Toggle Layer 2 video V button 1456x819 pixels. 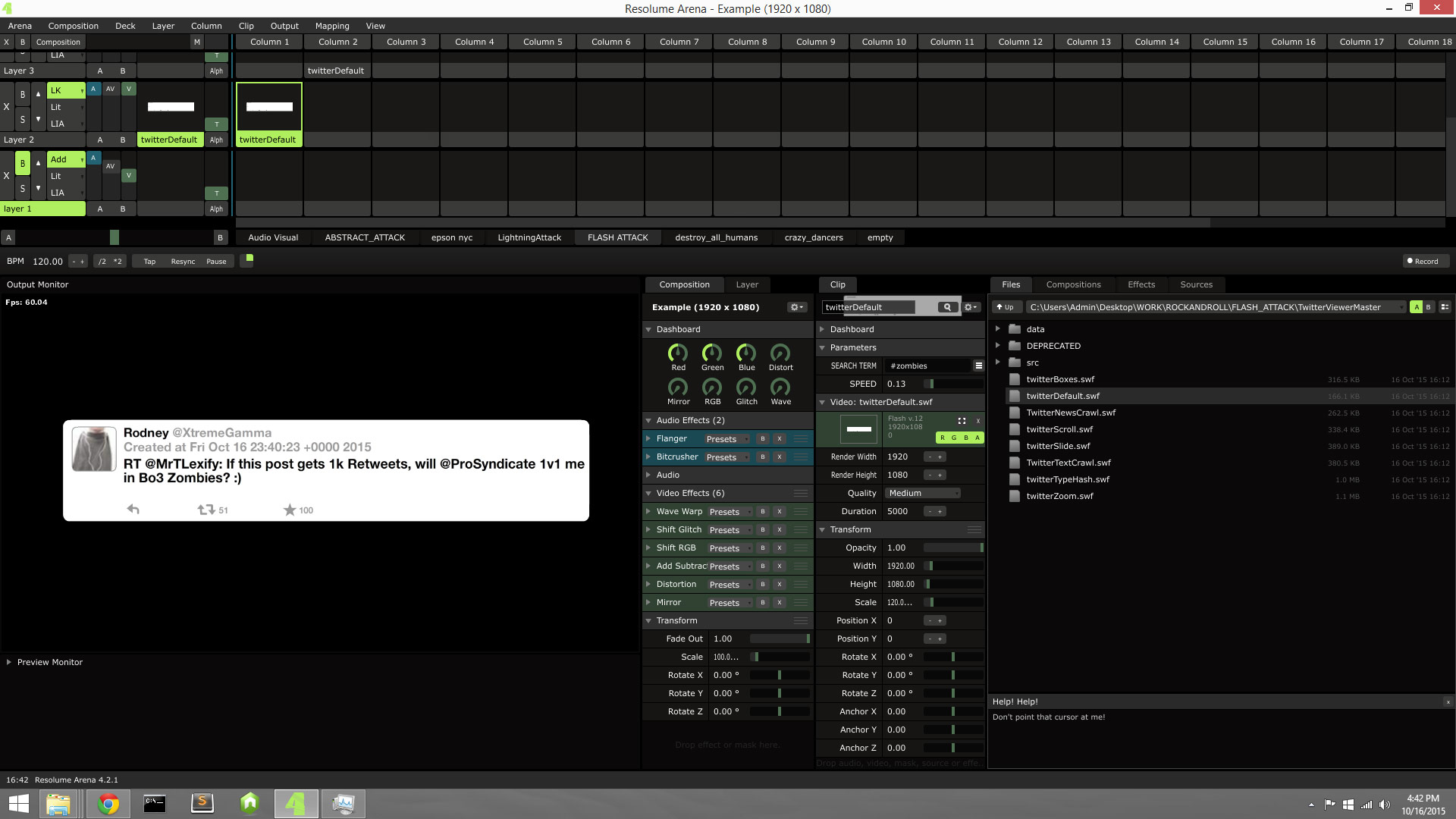pyautogui.click(x=129, y=89)
